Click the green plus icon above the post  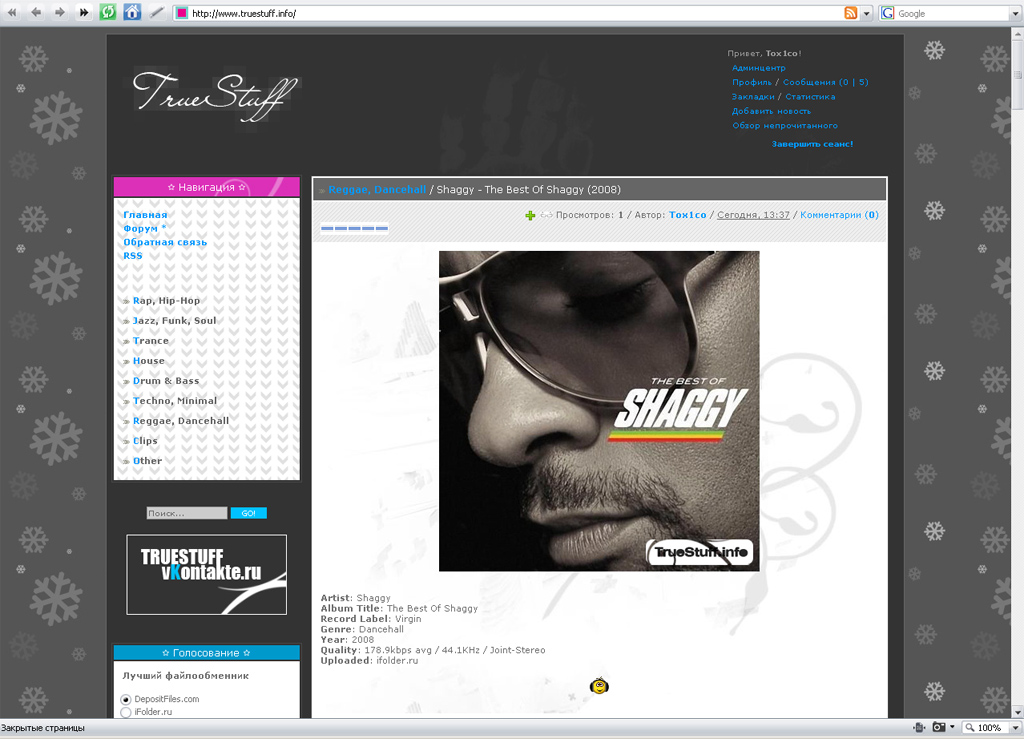click(530, 215)
